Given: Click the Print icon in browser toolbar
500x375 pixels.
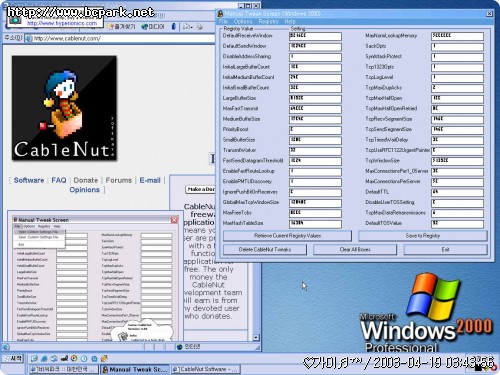Looking at the screenshot, I should (199, 26).
